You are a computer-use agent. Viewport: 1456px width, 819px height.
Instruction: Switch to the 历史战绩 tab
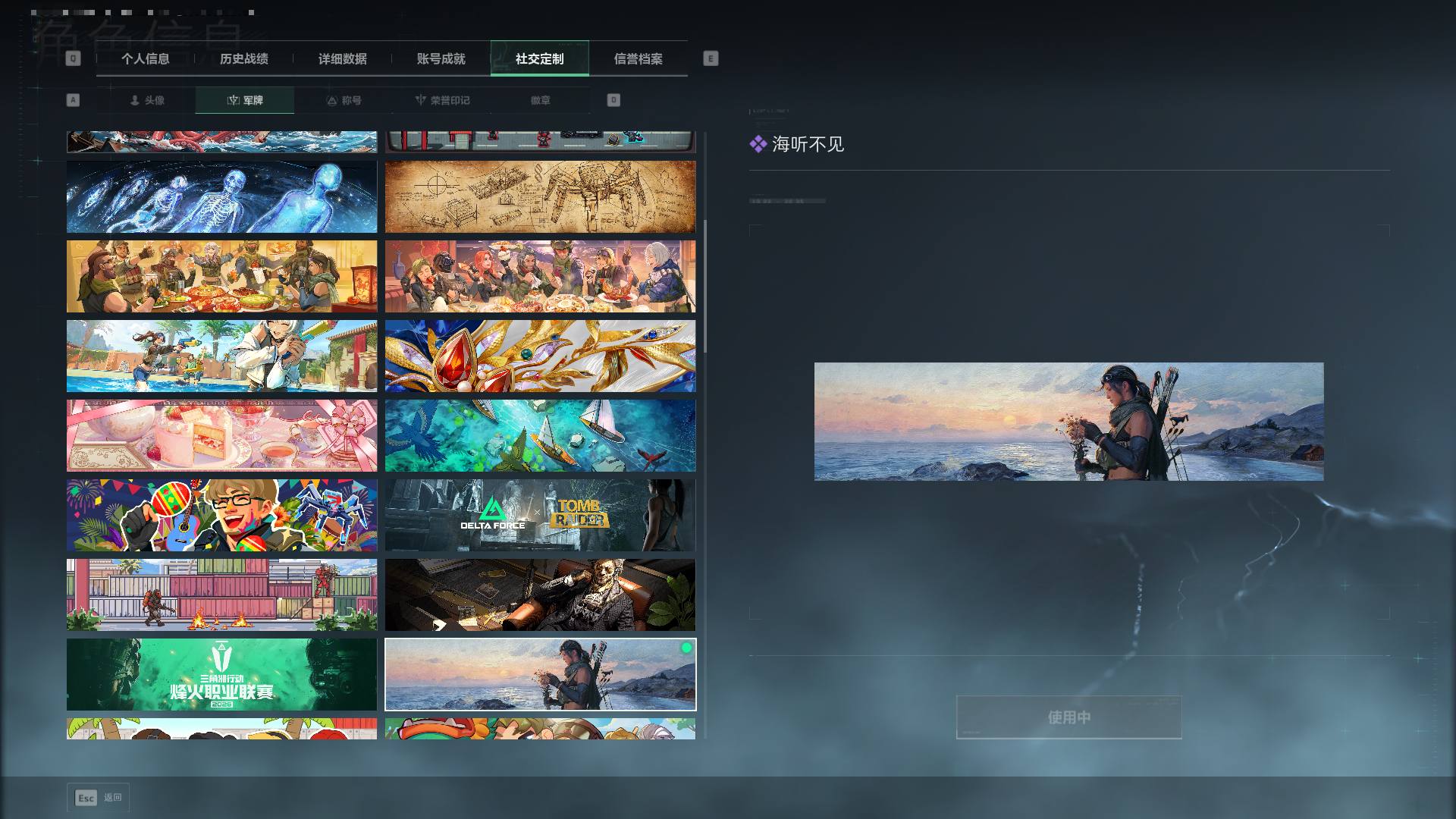[x=243, y=58]
